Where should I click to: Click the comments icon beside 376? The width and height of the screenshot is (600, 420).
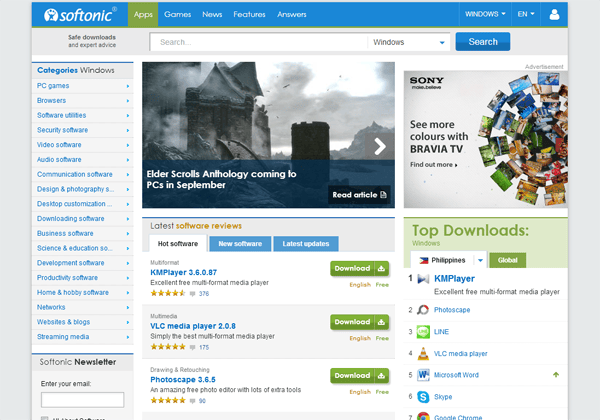click(x=192, y=294)
